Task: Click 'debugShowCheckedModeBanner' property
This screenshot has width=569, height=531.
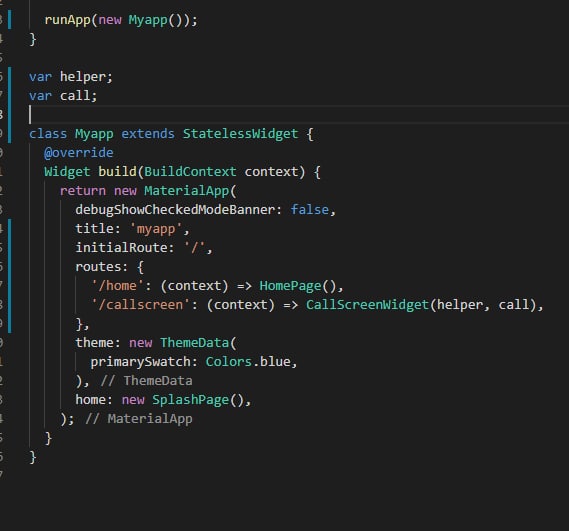Action: pyautogui.click(x=175, y=209)
